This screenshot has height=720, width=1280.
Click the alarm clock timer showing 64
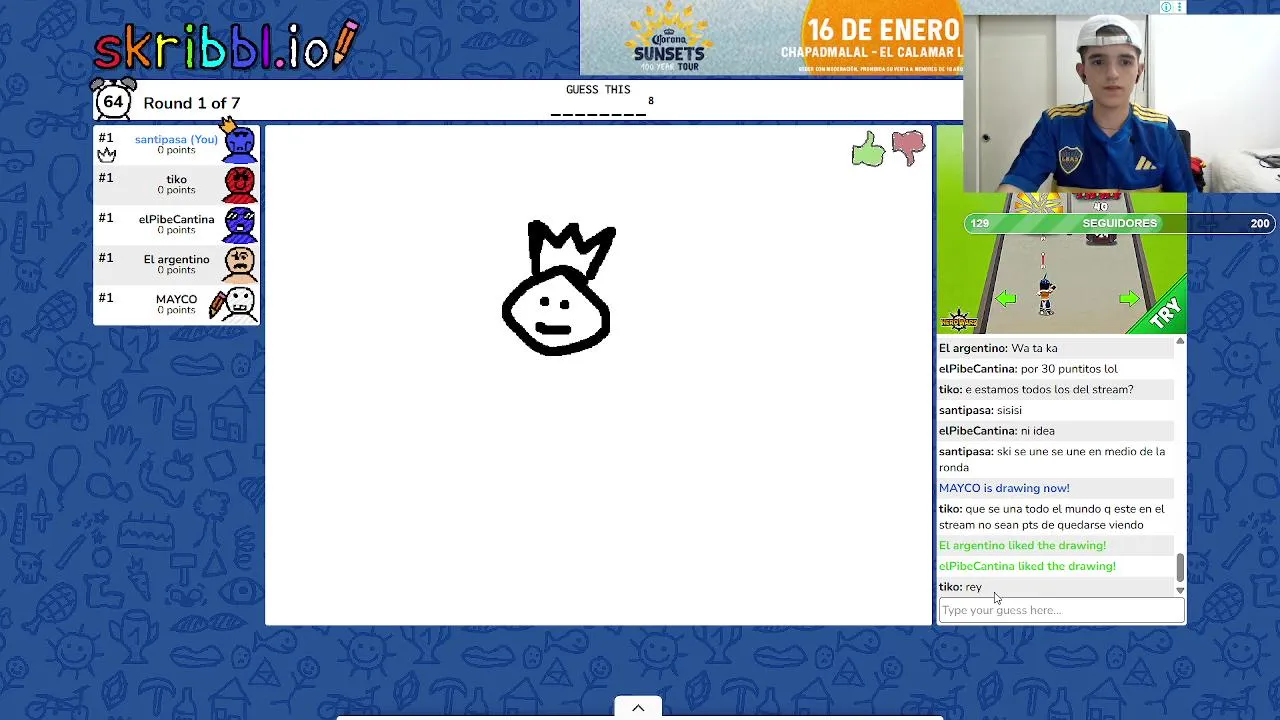[113, 100]
